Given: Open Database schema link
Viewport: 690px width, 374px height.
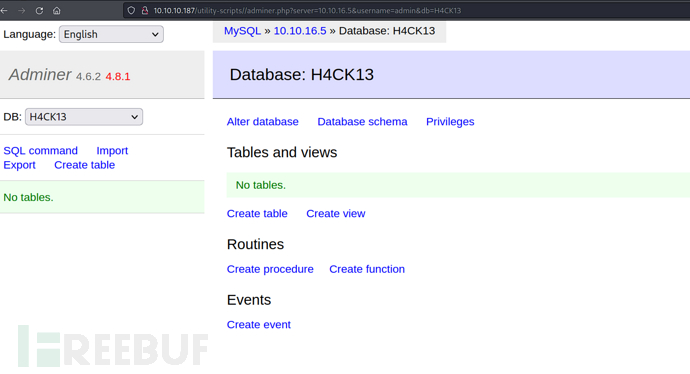Looking at the screenshot, I should pyautogui.click(x=362, y=122).
